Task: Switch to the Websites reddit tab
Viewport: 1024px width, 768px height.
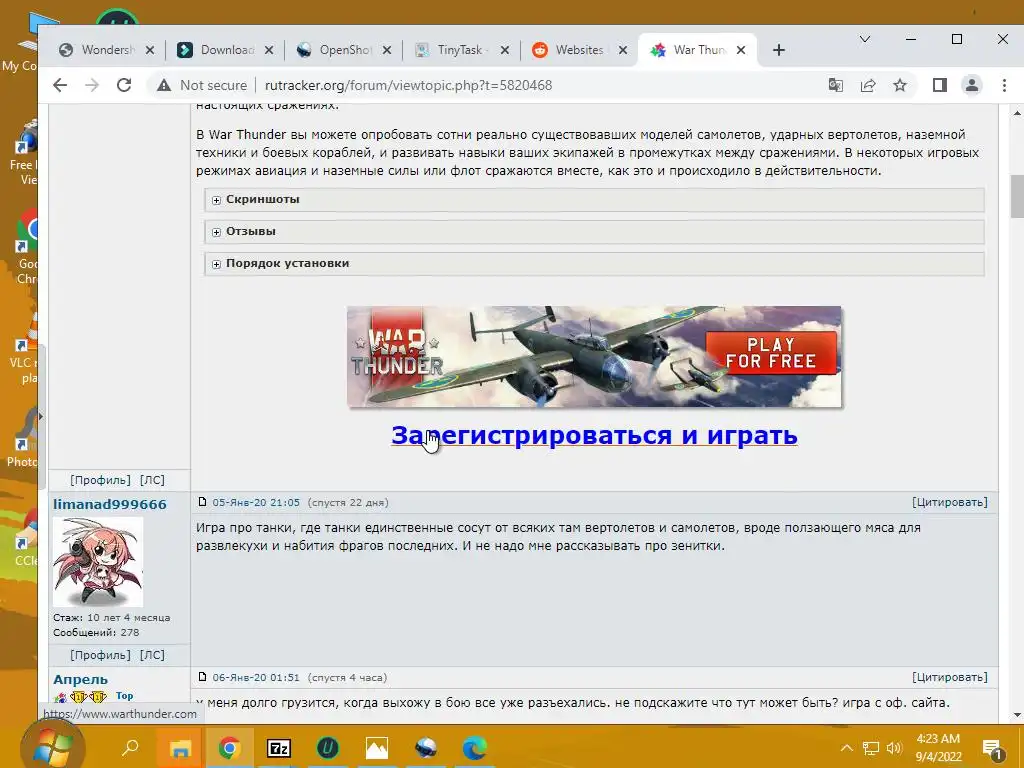Action: (573, 50)
